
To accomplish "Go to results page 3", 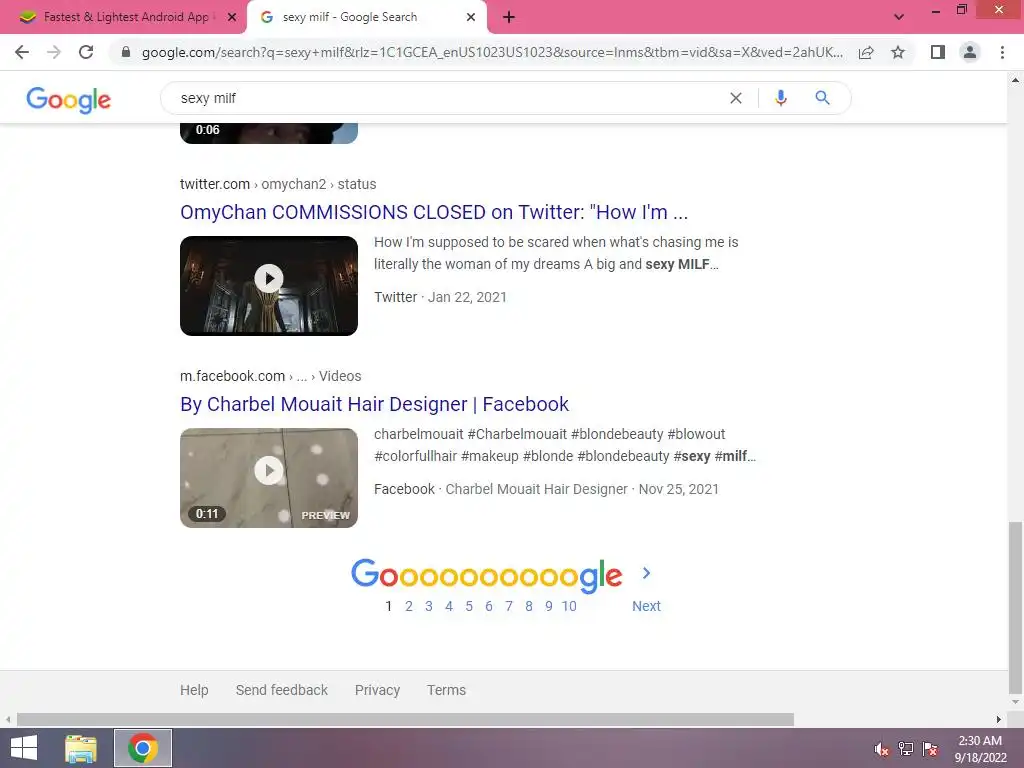I will pyautogui.click(x=428, y=606).
